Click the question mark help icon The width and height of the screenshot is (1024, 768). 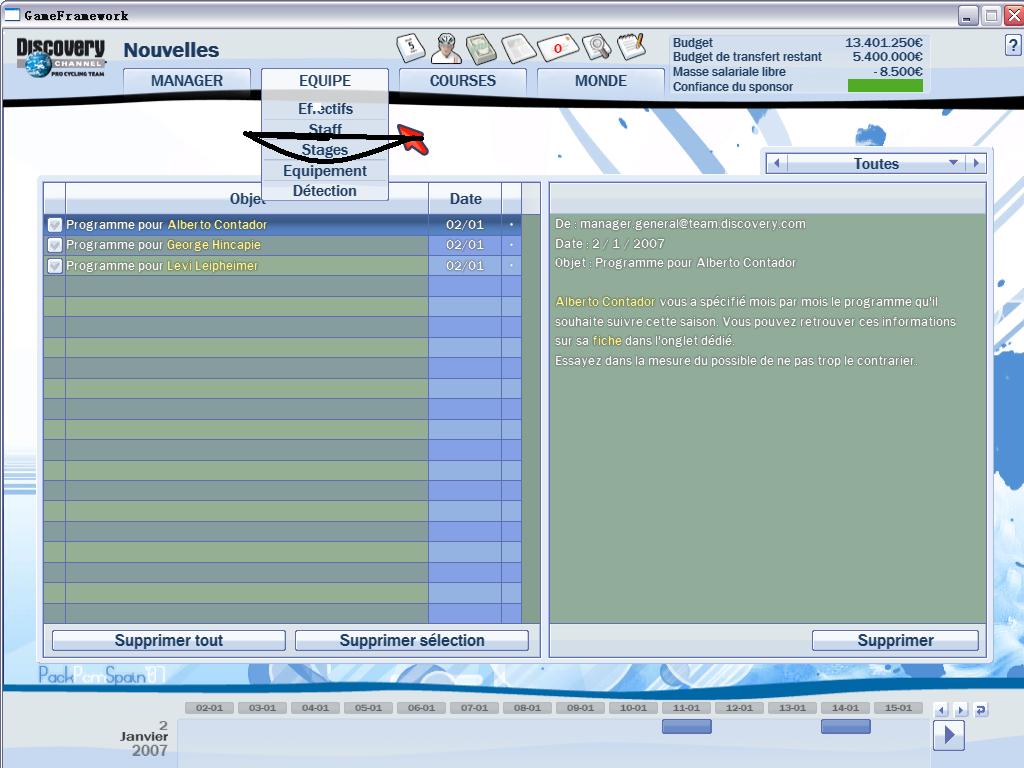point(1013,46)
